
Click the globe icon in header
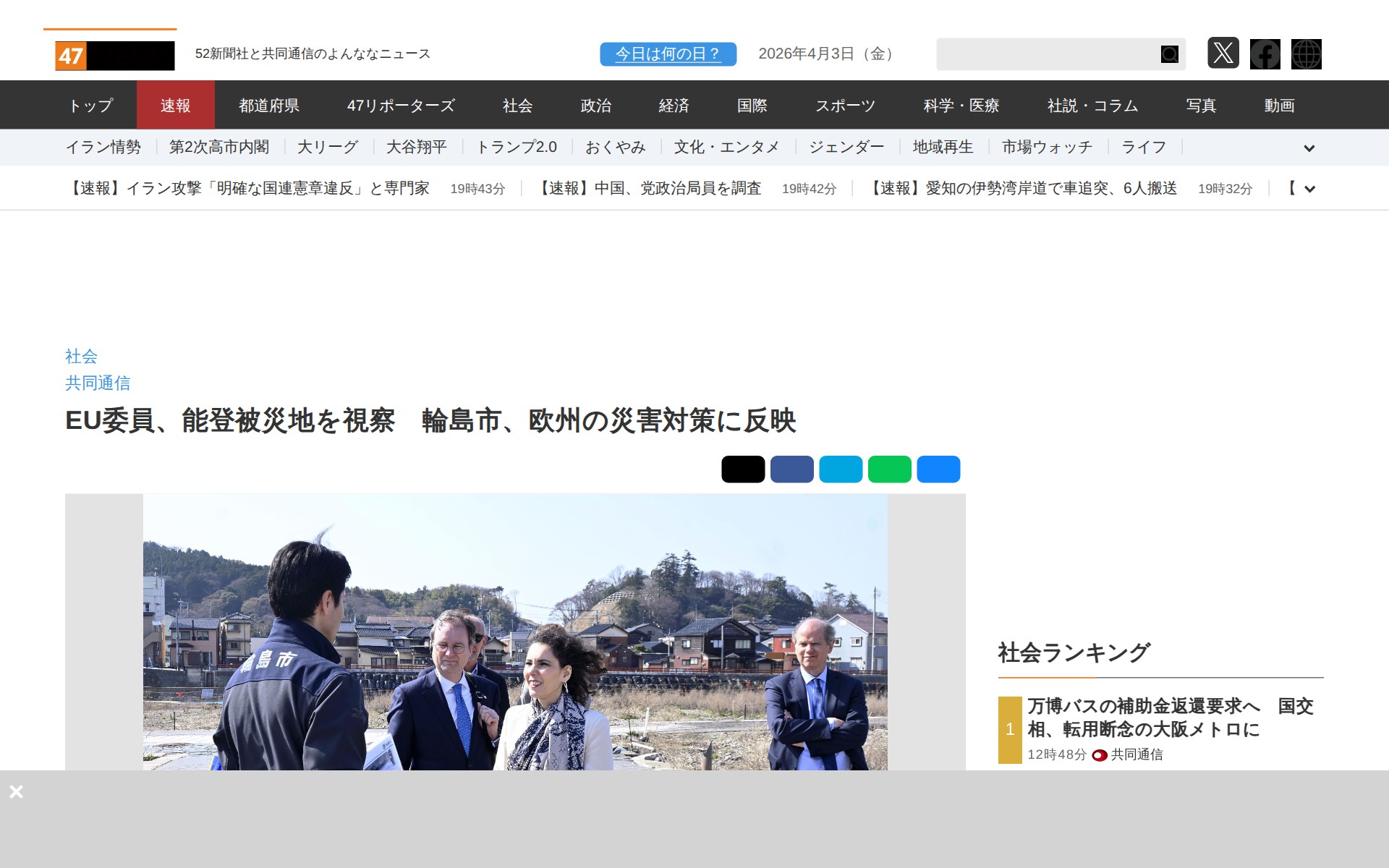pyautogui.click(x=1306, y=54)
